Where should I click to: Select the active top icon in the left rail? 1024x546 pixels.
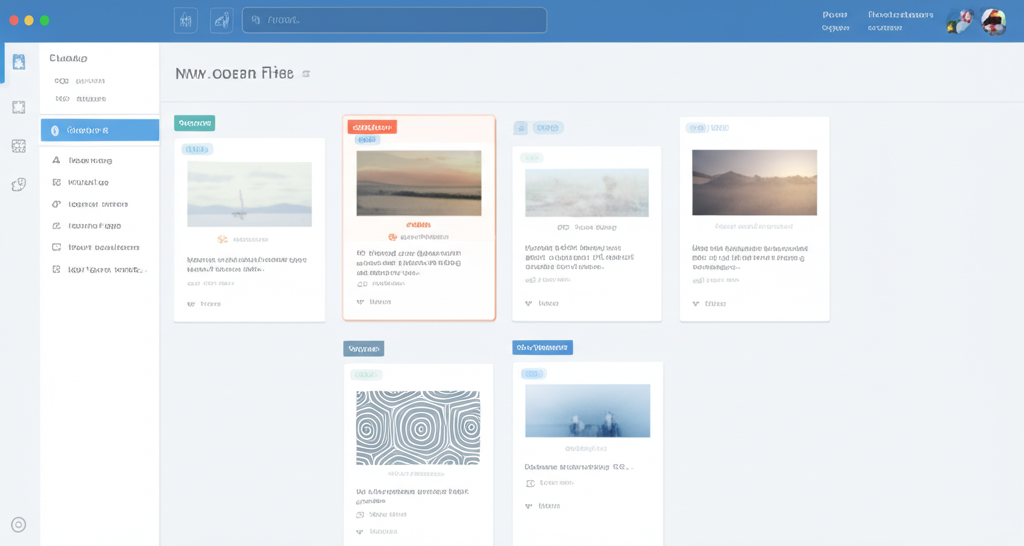click(19, 62)
